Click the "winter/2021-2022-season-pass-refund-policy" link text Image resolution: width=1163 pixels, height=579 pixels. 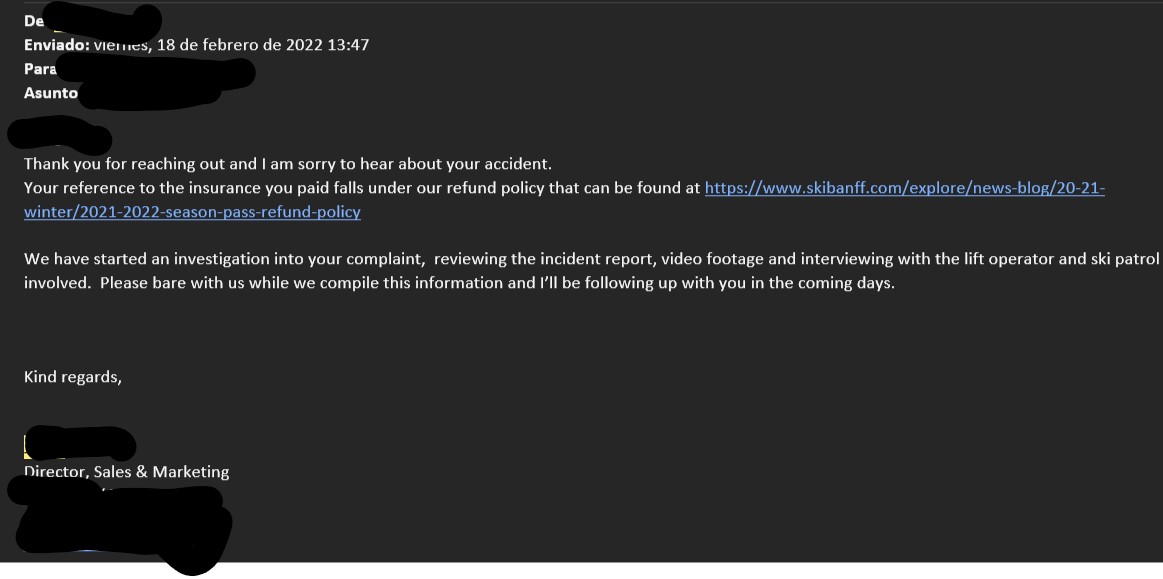pyautogui.click(x=192, y=212)
